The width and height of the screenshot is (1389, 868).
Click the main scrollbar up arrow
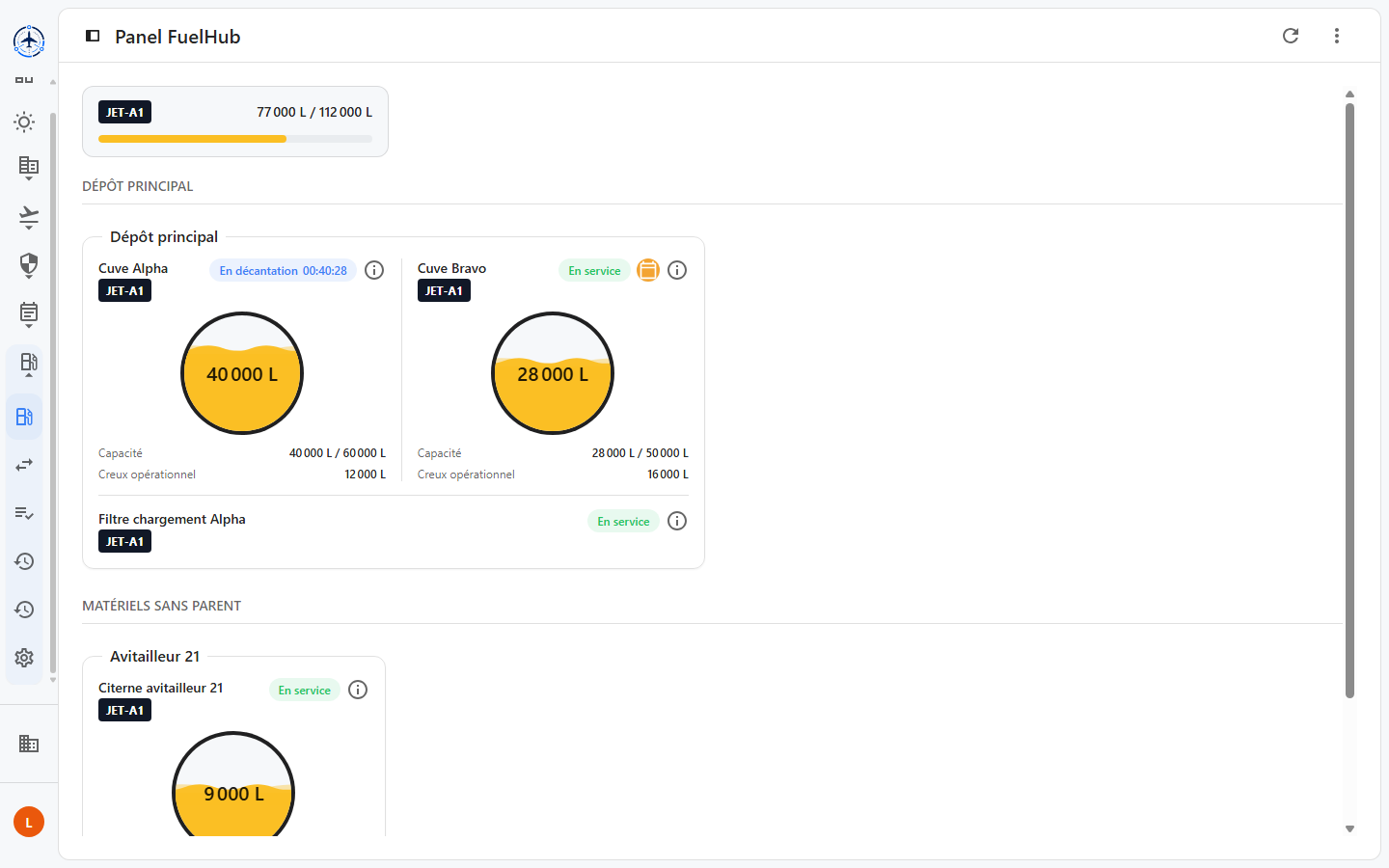[1349, 94]
